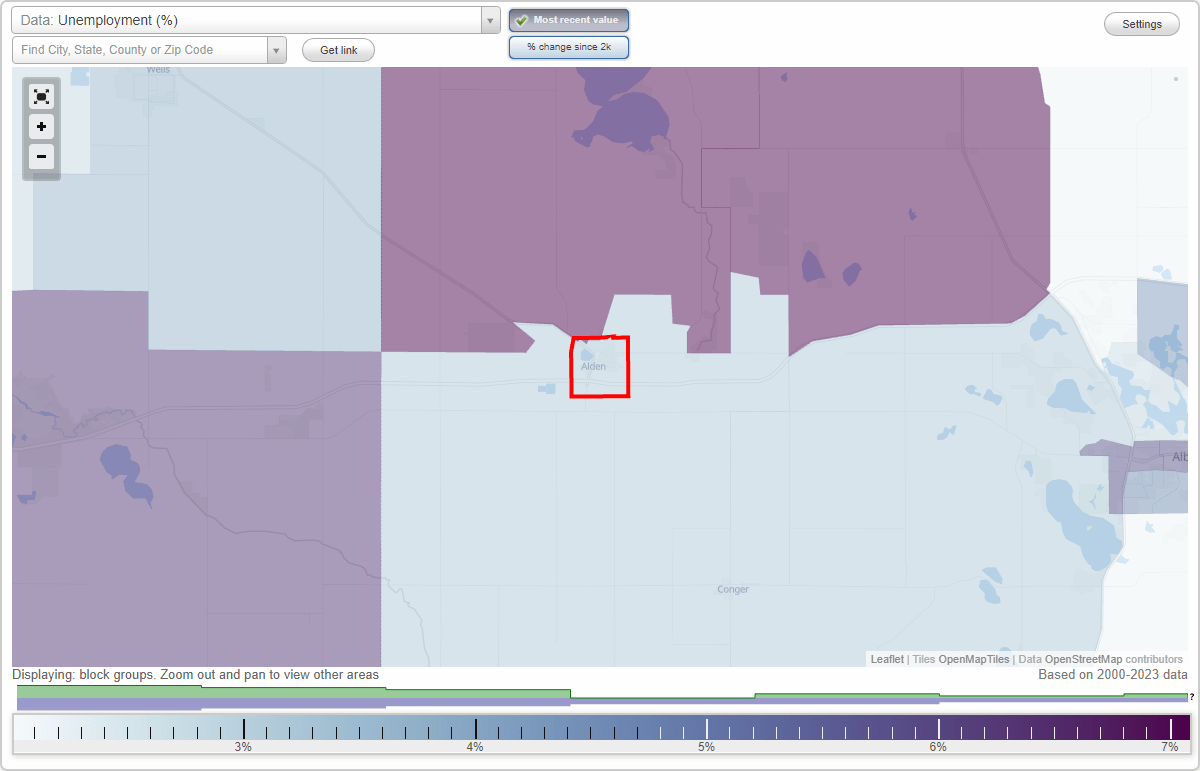Switch to '% change since 2k' view
This screenshot has width=1200, height=771.
[x=569, y=46]
